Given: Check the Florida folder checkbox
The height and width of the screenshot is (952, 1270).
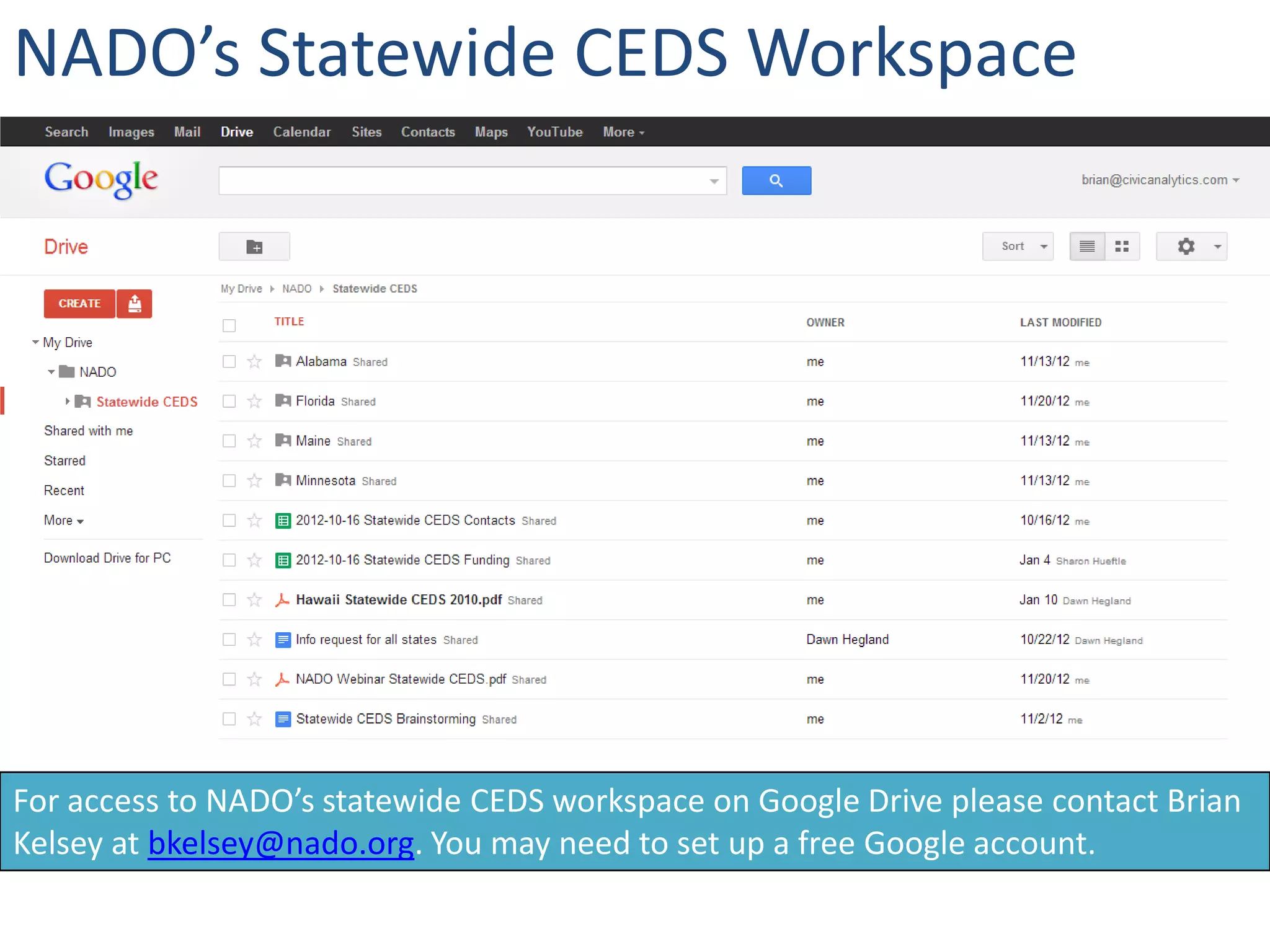Looking at the screenshot, I should (x=229, y=402).
